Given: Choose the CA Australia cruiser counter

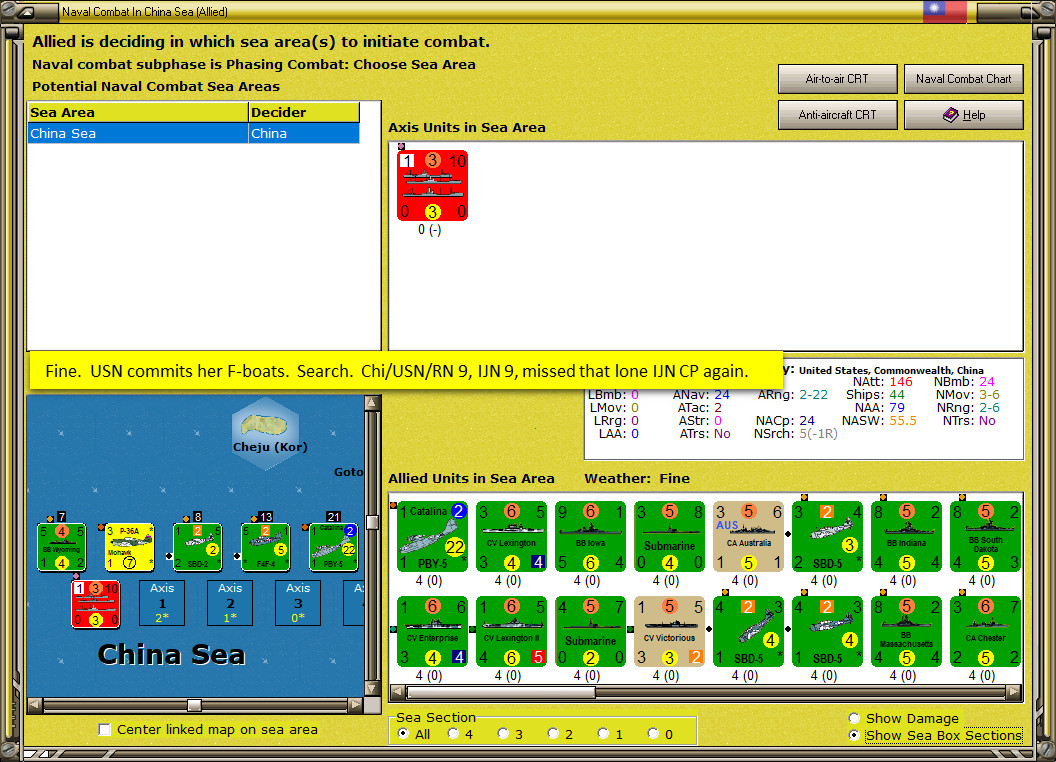Looking at the screenshot, I should click(x=748, y=536).
